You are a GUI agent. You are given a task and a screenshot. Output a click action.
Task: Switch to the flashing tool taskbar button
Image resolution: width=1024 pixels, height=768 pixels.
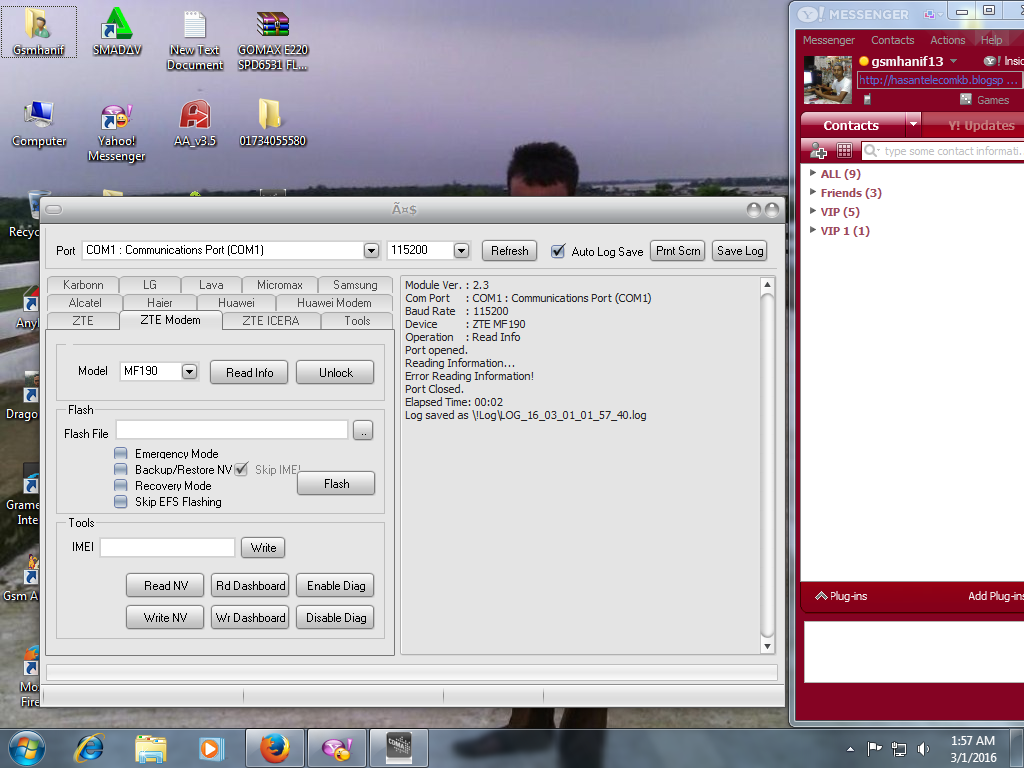pyautogui.click(x=398, y=748)
